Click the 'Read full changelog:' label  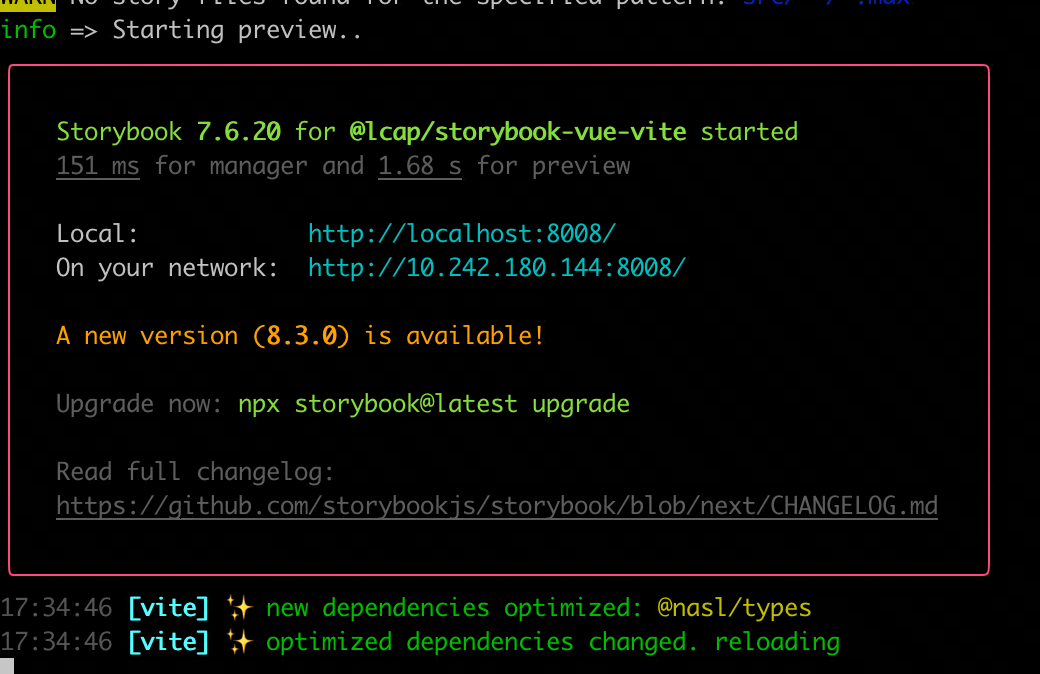tap(195, 472)
